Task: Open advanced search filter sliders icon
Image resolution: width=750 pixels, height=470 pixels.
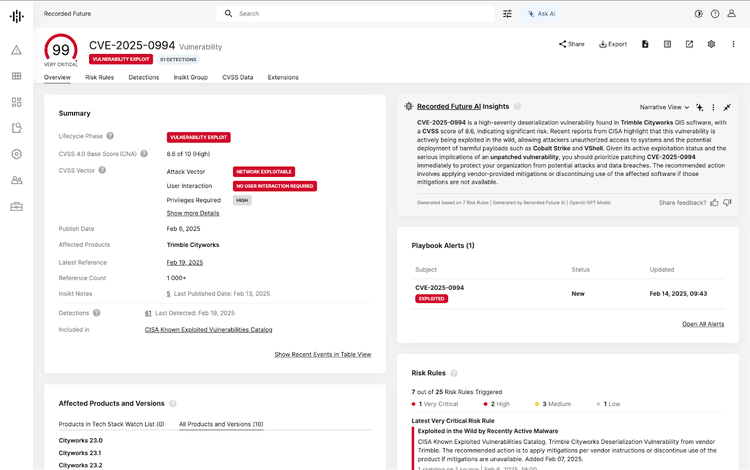Action: [x=507, y=14]
